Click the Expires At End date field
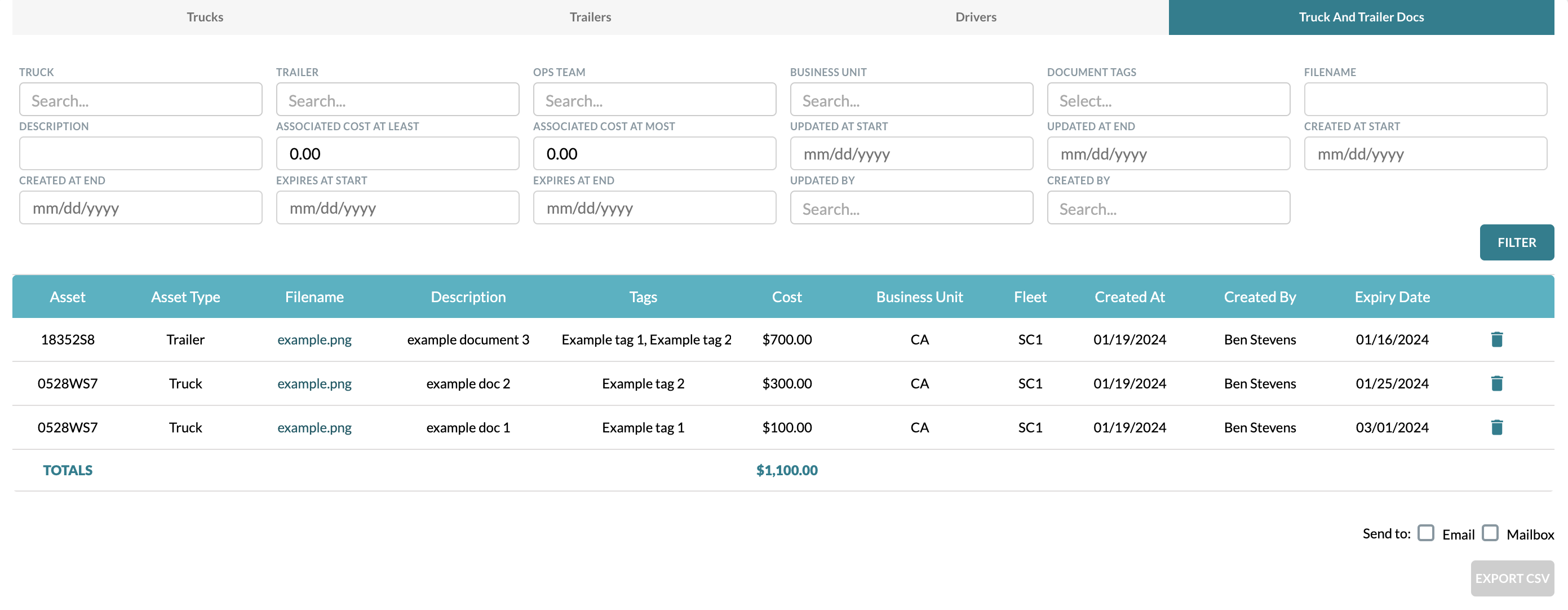 (654, 207)
